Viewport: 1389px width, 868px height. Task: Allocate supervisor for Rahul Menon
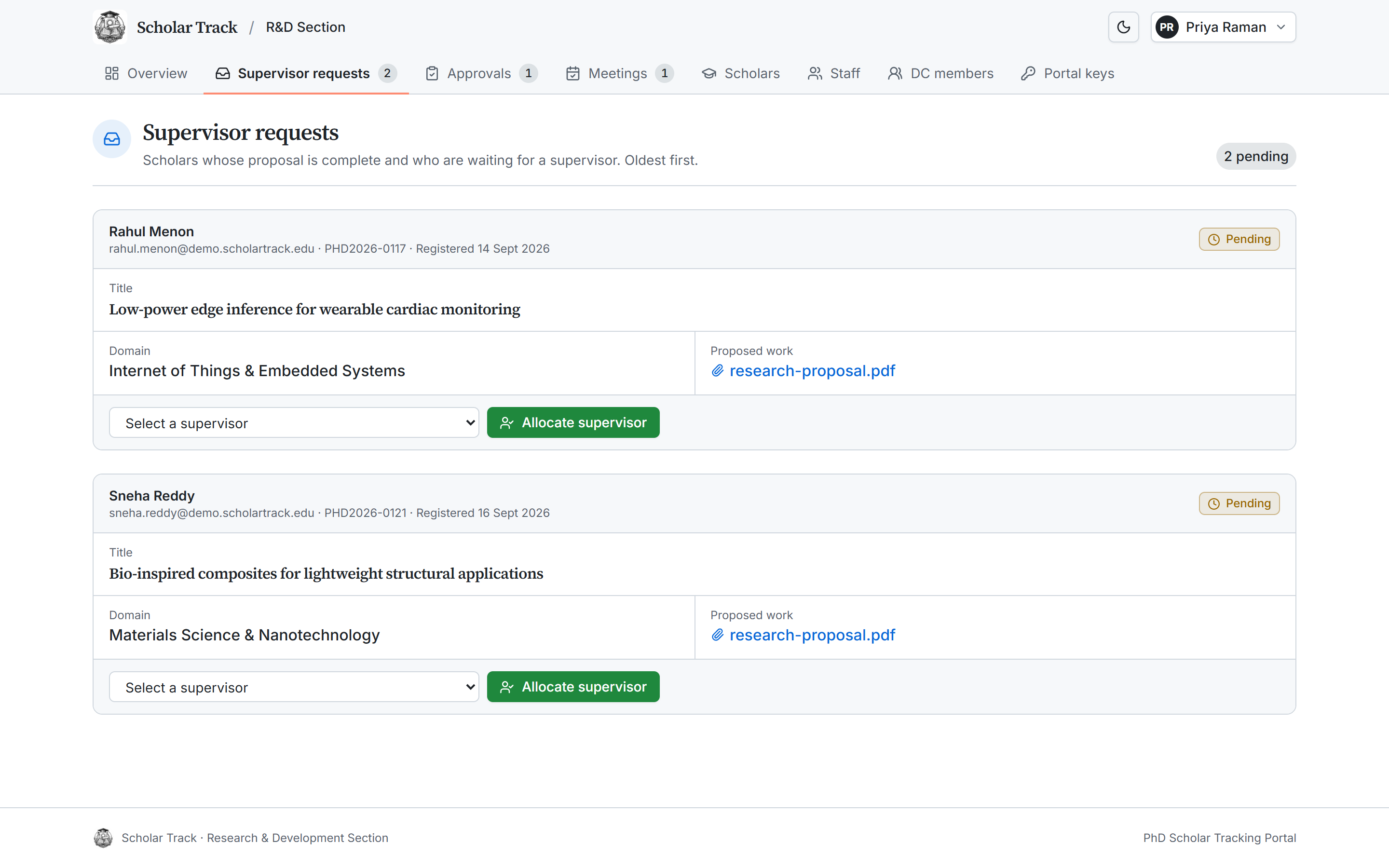tap(573, 422)
